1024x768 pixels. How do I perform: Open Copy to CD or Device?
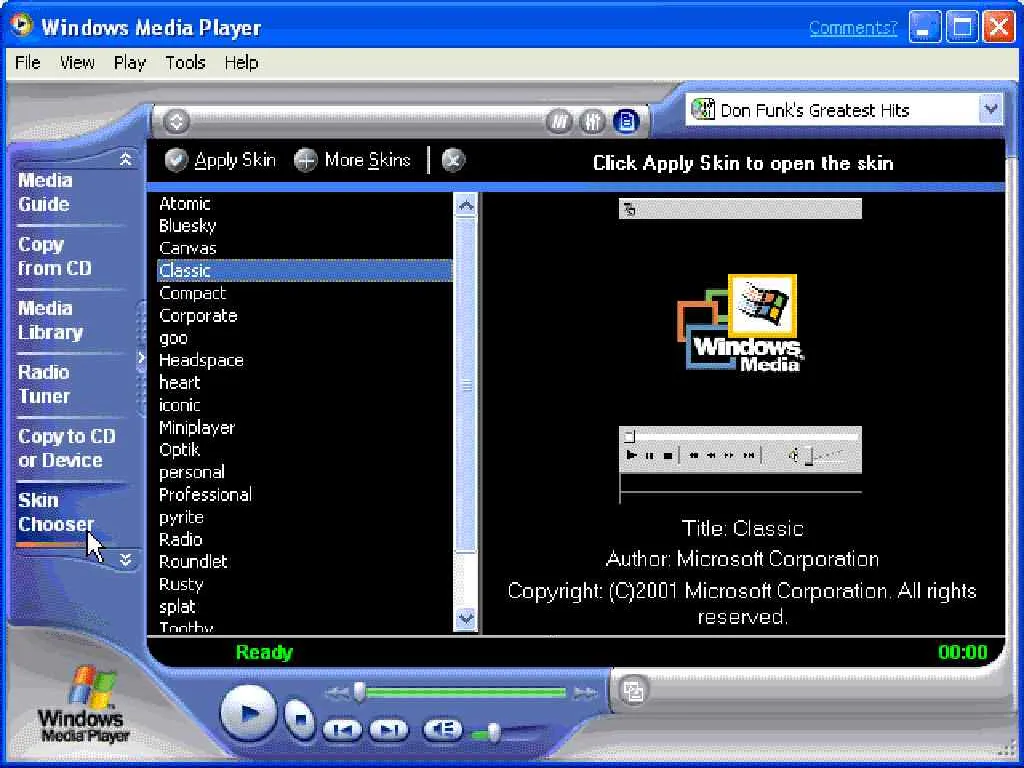pyautogui.click(x=67, y=448)
